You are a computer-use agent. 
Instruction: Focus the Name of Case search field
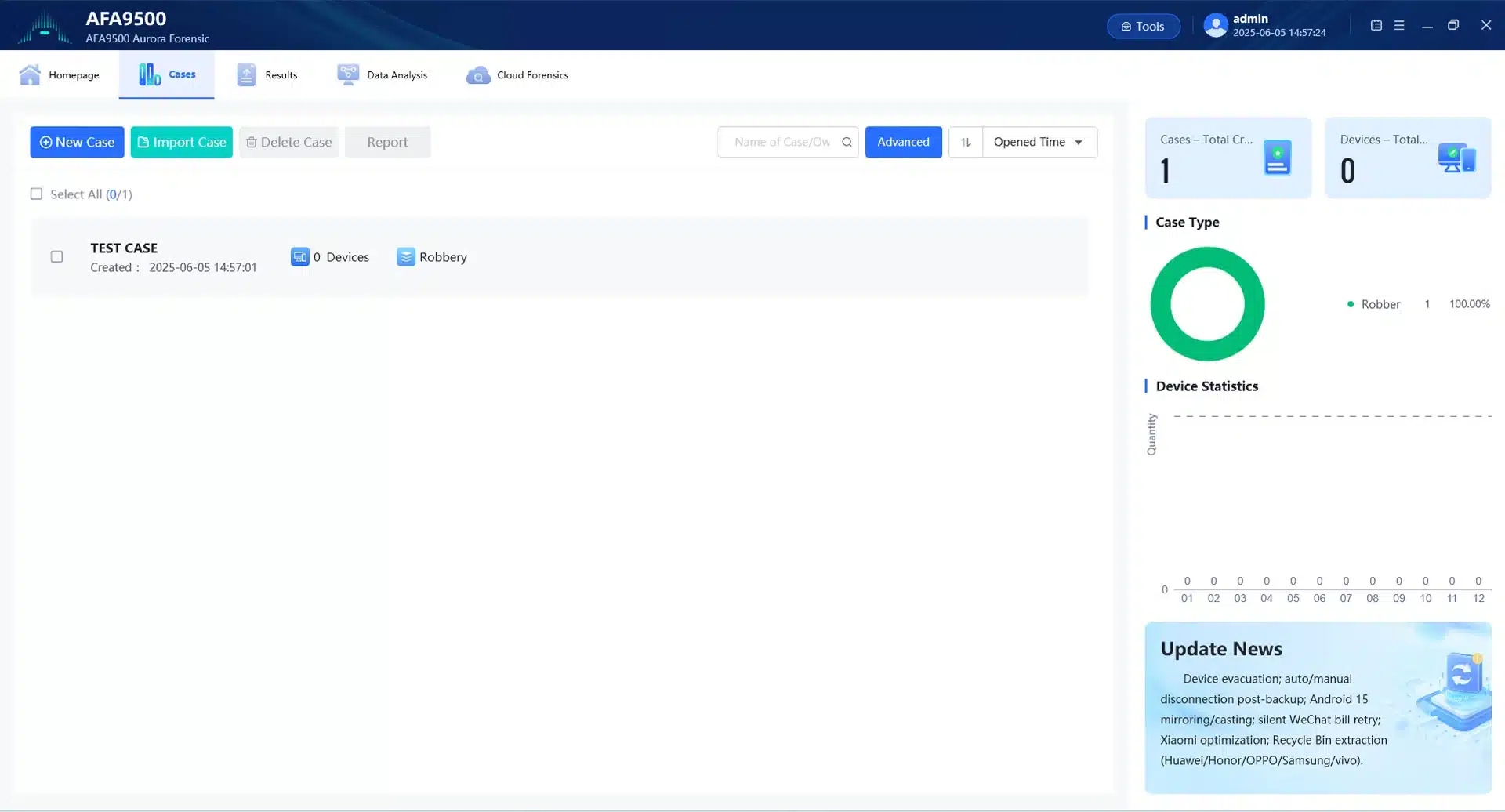click(782, 142)
